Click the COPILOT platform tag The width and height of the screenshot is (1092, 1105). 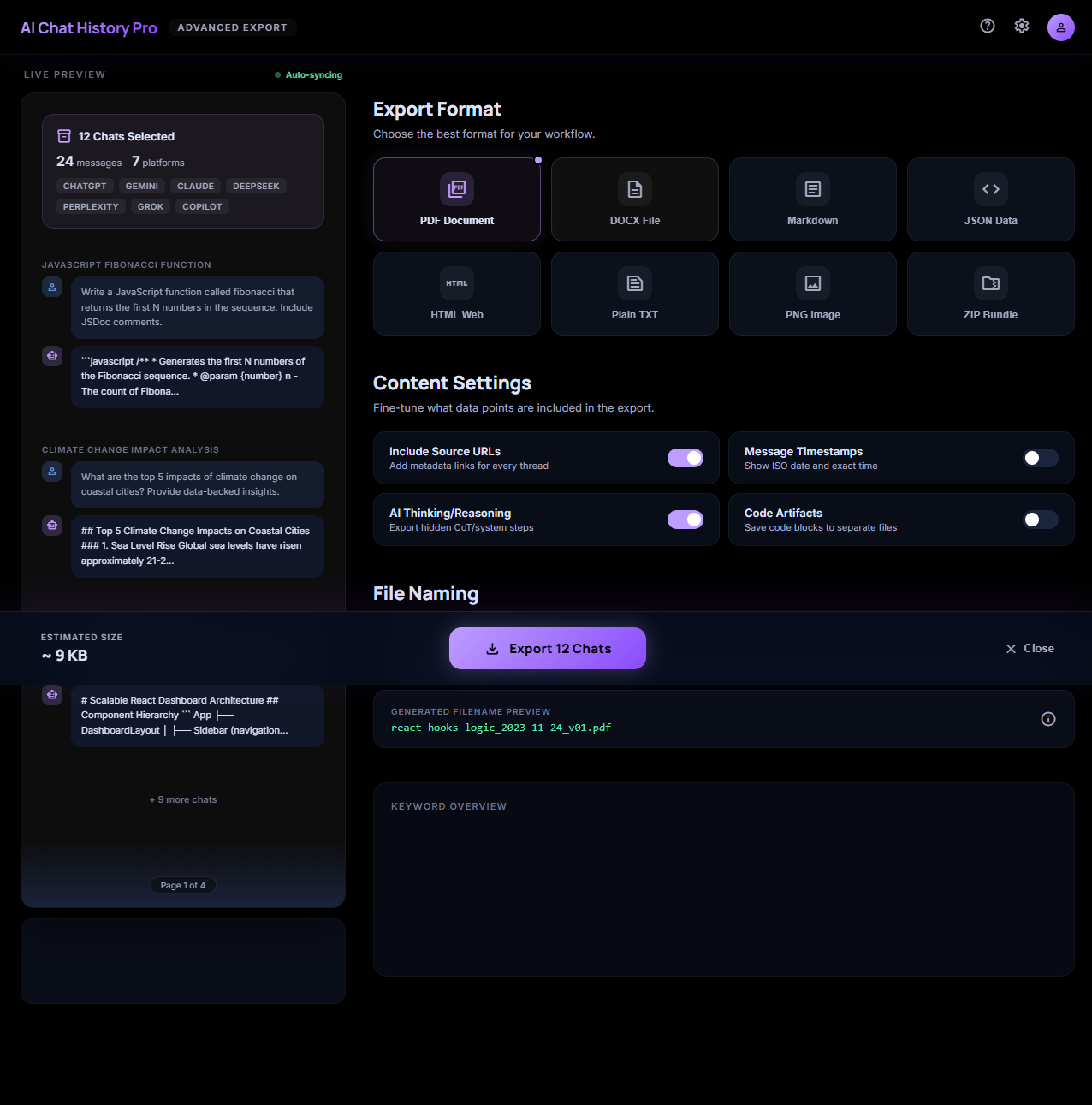[x=202, y=206]
